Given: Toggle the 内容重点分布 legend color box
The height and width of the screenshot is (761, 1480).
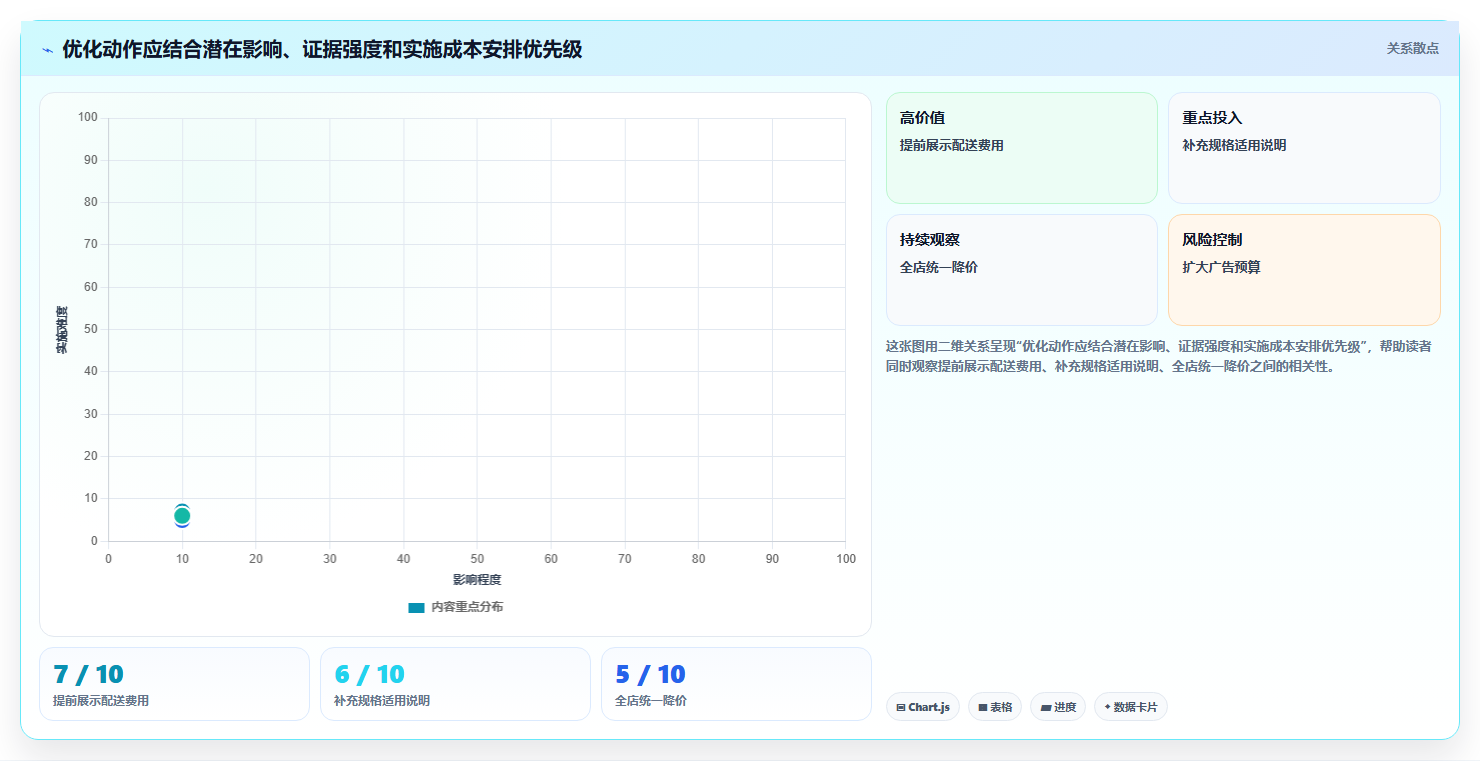Looking at the screenshot, I should 416,607.
